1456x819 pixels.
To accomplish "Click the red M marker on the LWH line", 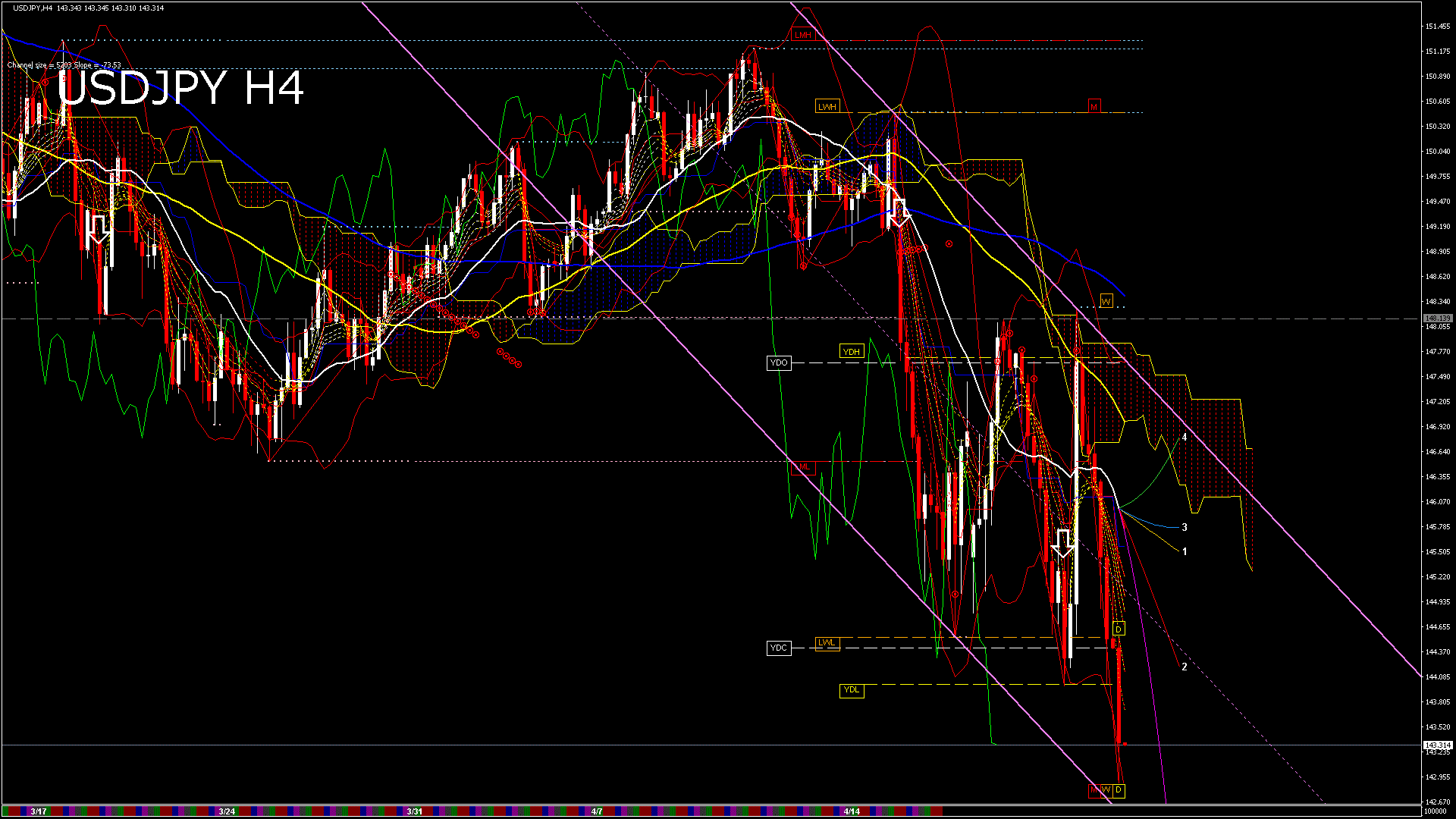I will 1094,107.
